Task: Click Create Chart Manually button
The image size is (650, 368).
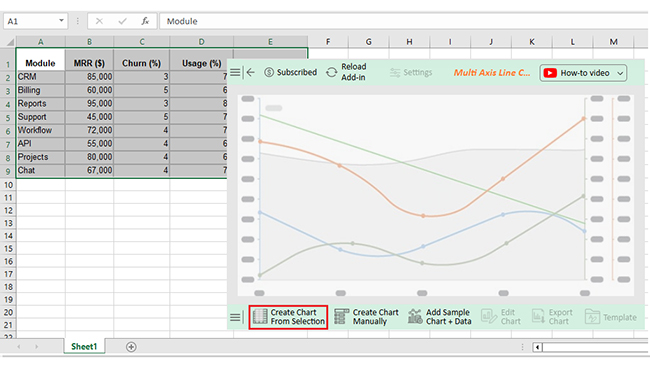Action: tap(366, 317)
